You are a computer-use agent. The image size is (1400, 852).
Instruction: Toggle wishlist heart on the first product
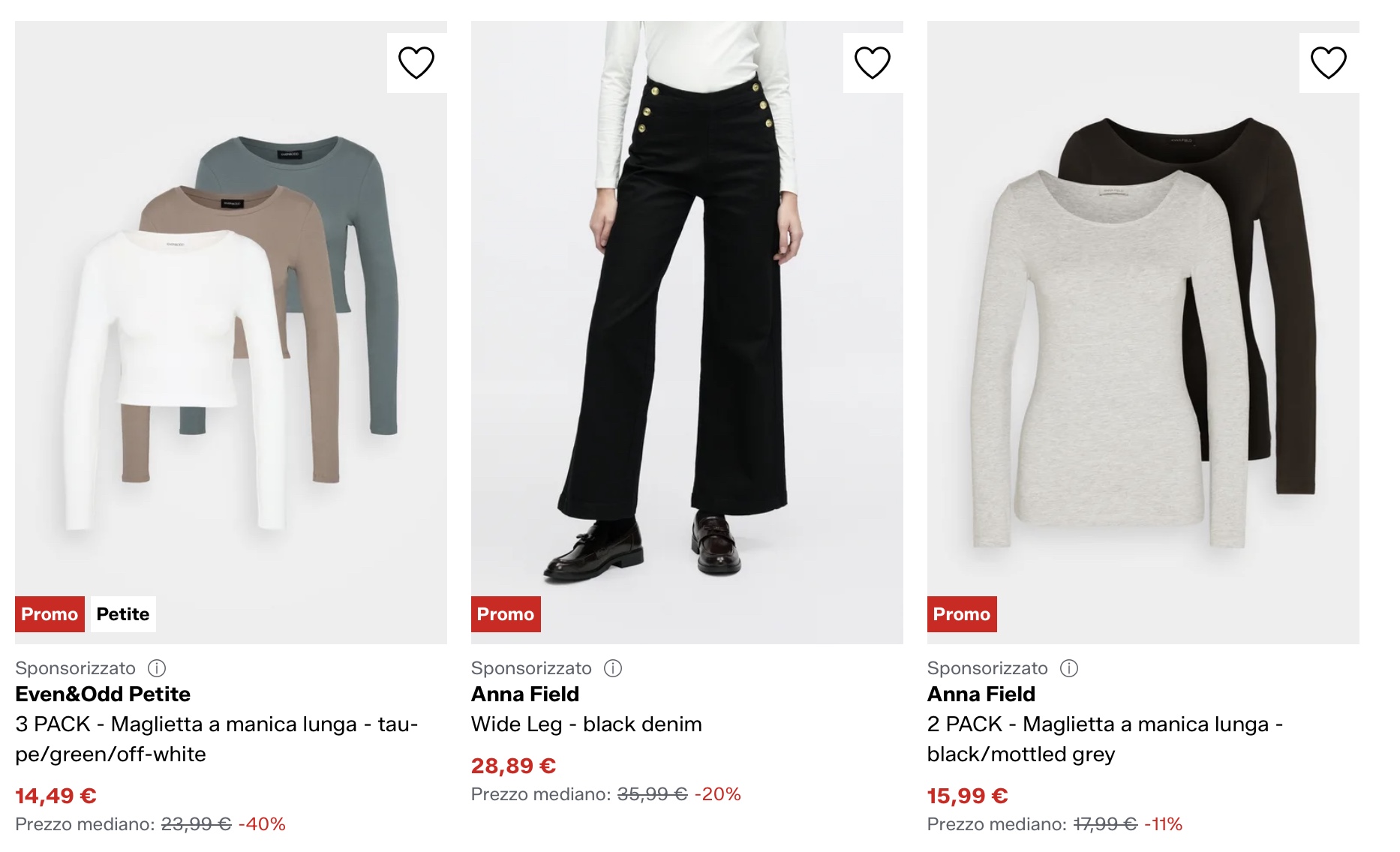click(x=417, y=61)
